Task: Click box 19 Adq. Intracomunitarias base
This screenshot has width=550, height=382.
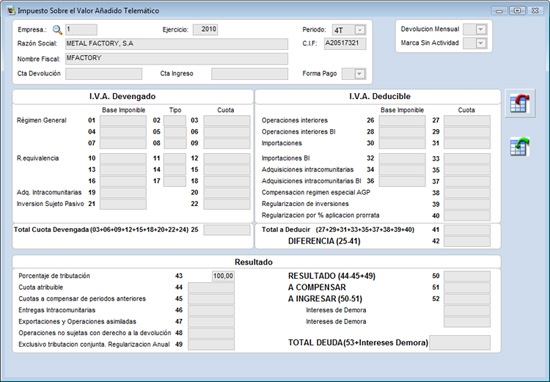Action: pos(123,193)
